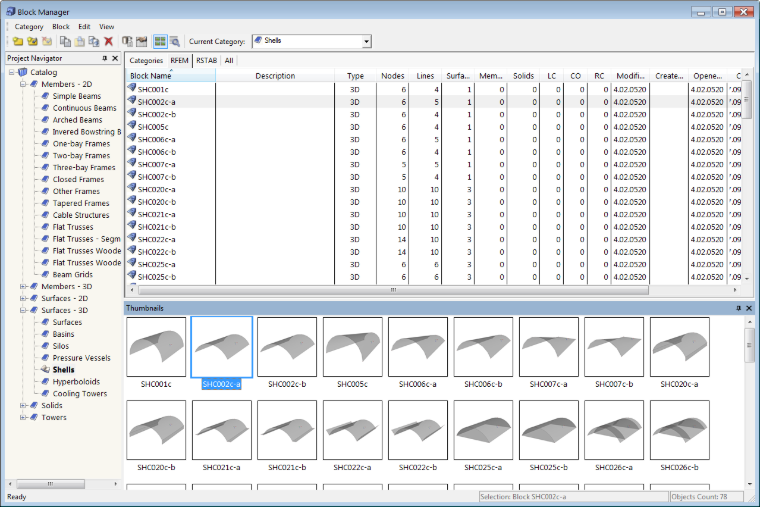Expand the Members - 3D node
The height and width of the screenshot is (507, 760).
click(23, 286)
